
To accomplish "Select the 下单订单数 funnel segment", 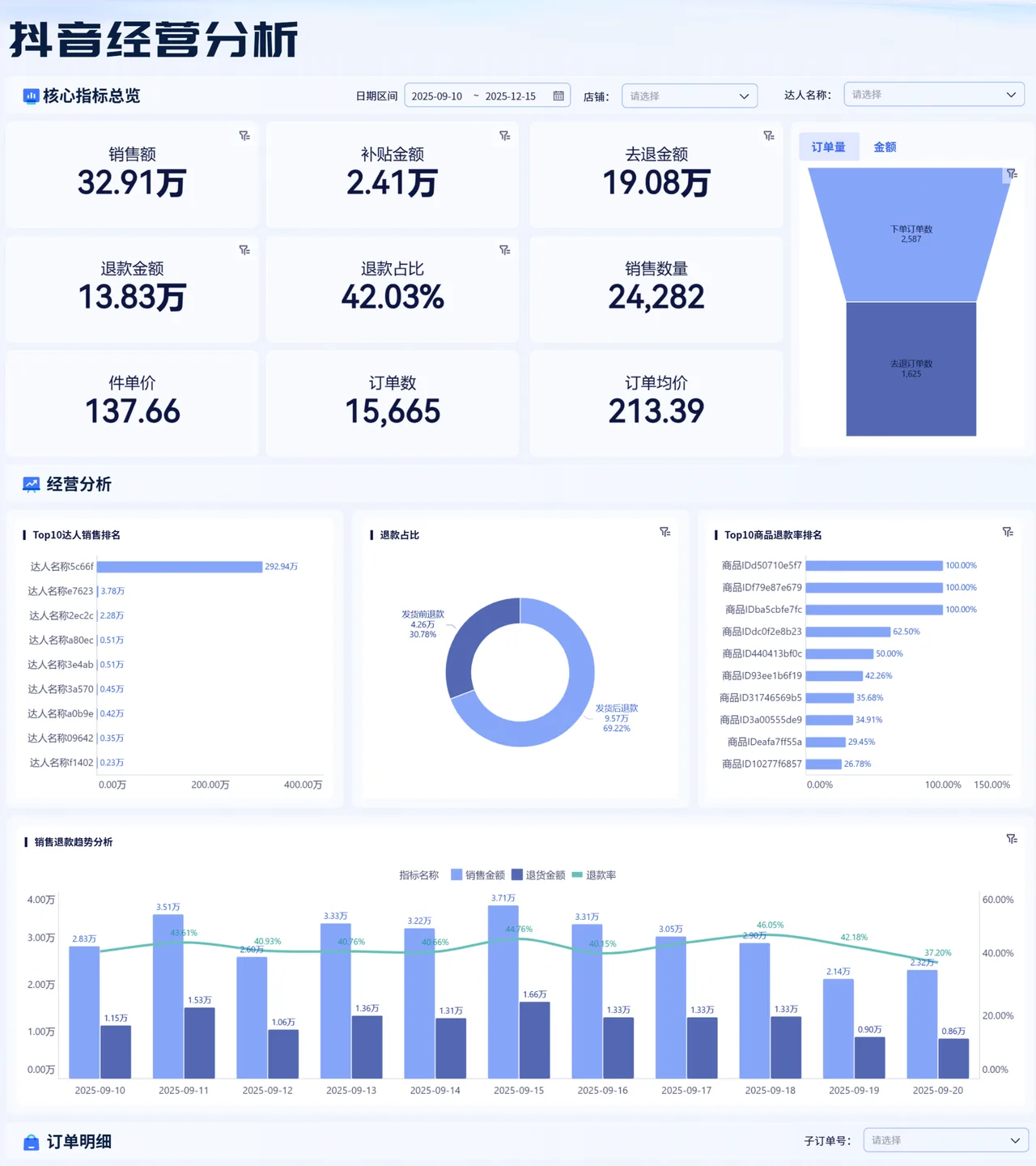I will pos(911,235).
